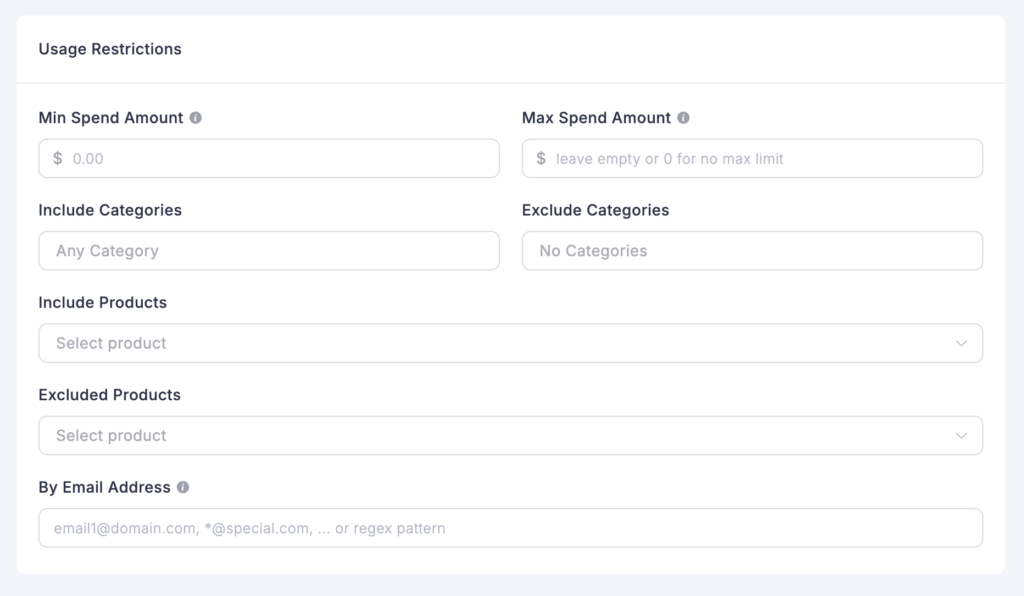Click the Usage Restrictions section heading
Image resolution: width=1024 pixels, height=596 pixels.
(x=110, y=49)
